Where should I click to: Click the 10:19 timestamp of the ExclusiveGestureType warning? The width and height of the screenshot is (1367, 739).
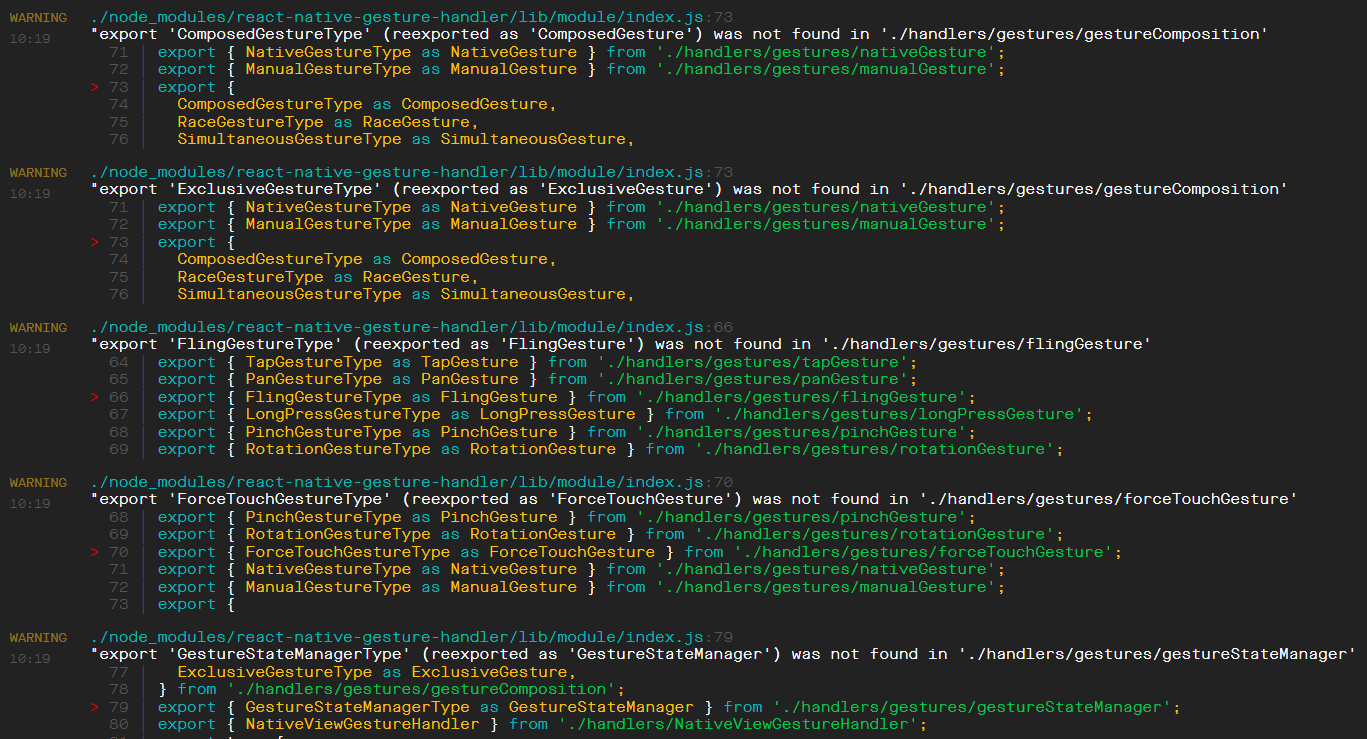point(30,194)
